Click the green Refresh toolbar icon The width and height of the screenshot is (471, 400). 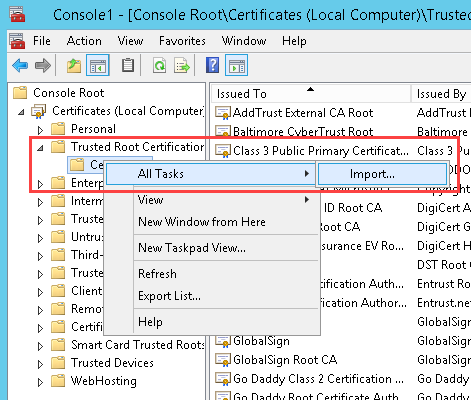coord(159,65)
